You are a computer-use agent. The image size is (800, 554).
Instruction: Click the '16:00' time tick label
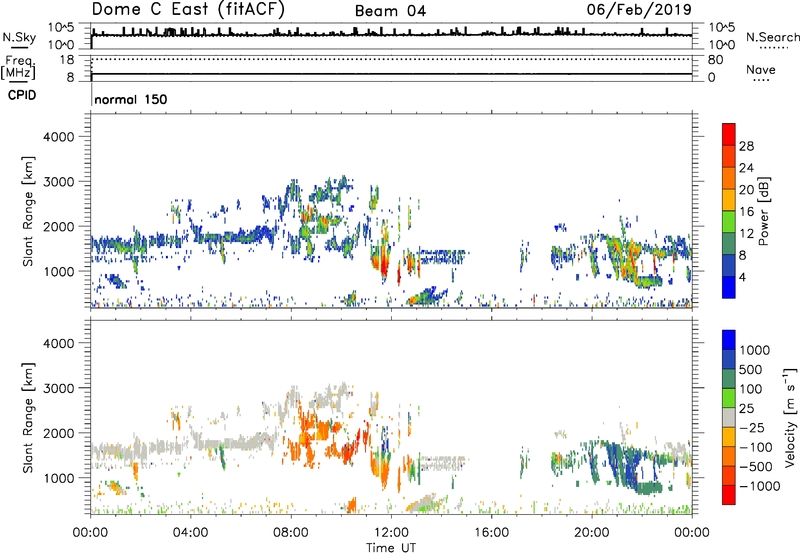click(x=491, y=533)
